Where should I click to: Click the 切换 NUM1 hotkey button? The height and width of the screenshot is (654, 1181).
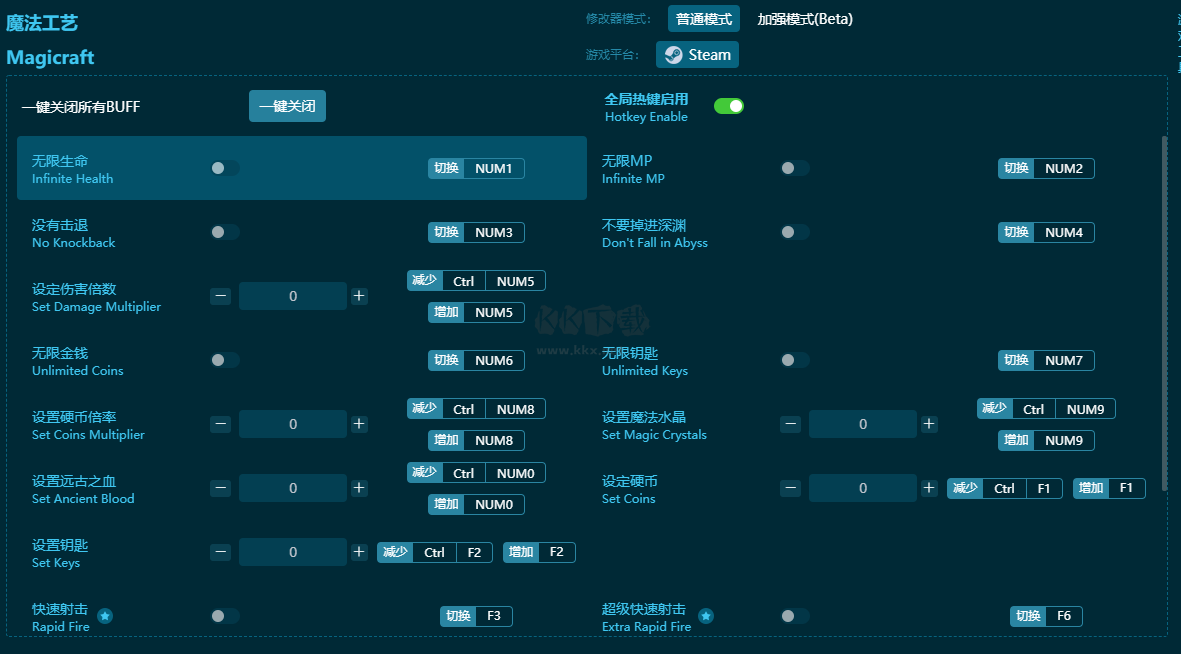(476, 168)
